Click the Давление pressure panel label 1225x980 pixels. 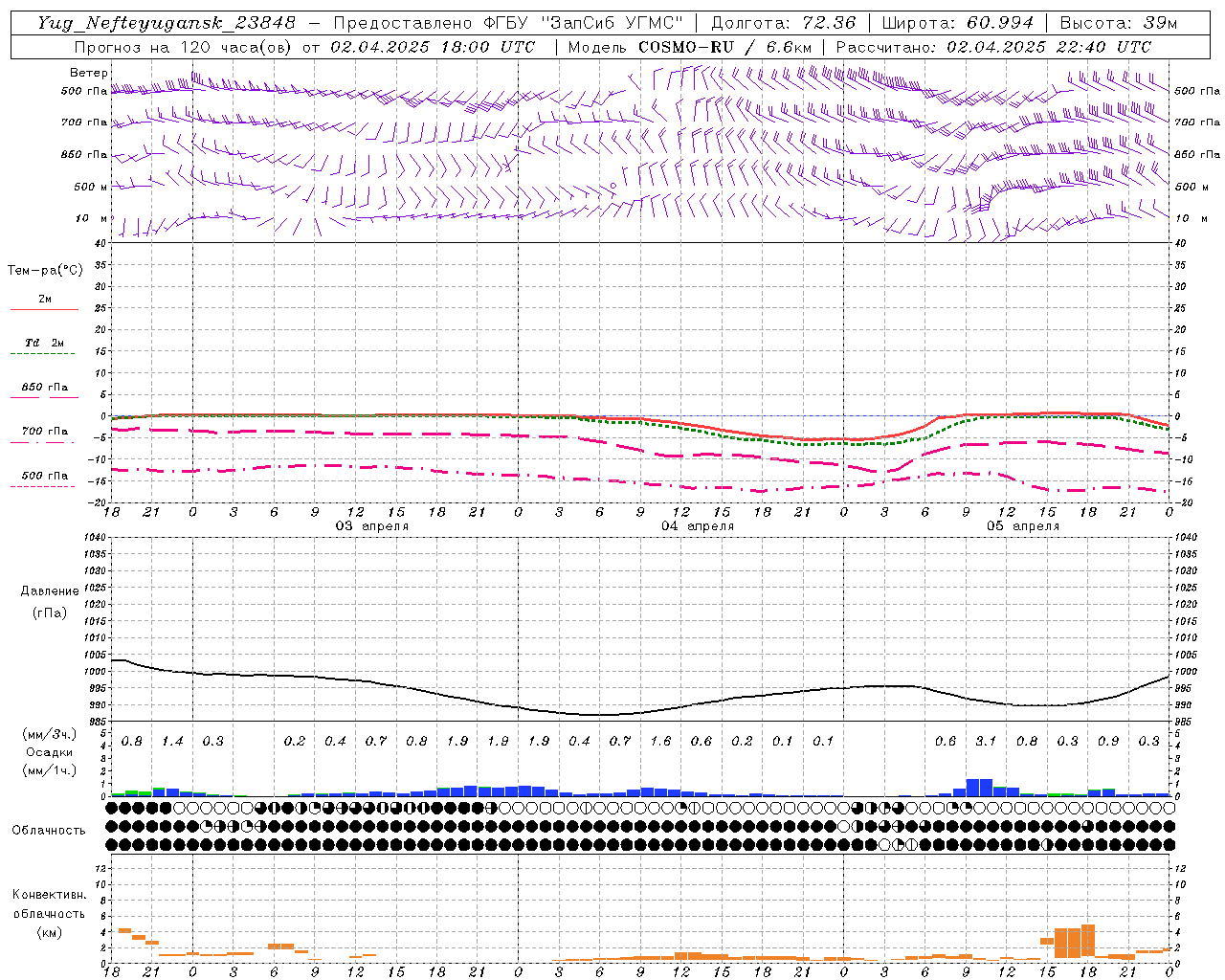[50, 591]
